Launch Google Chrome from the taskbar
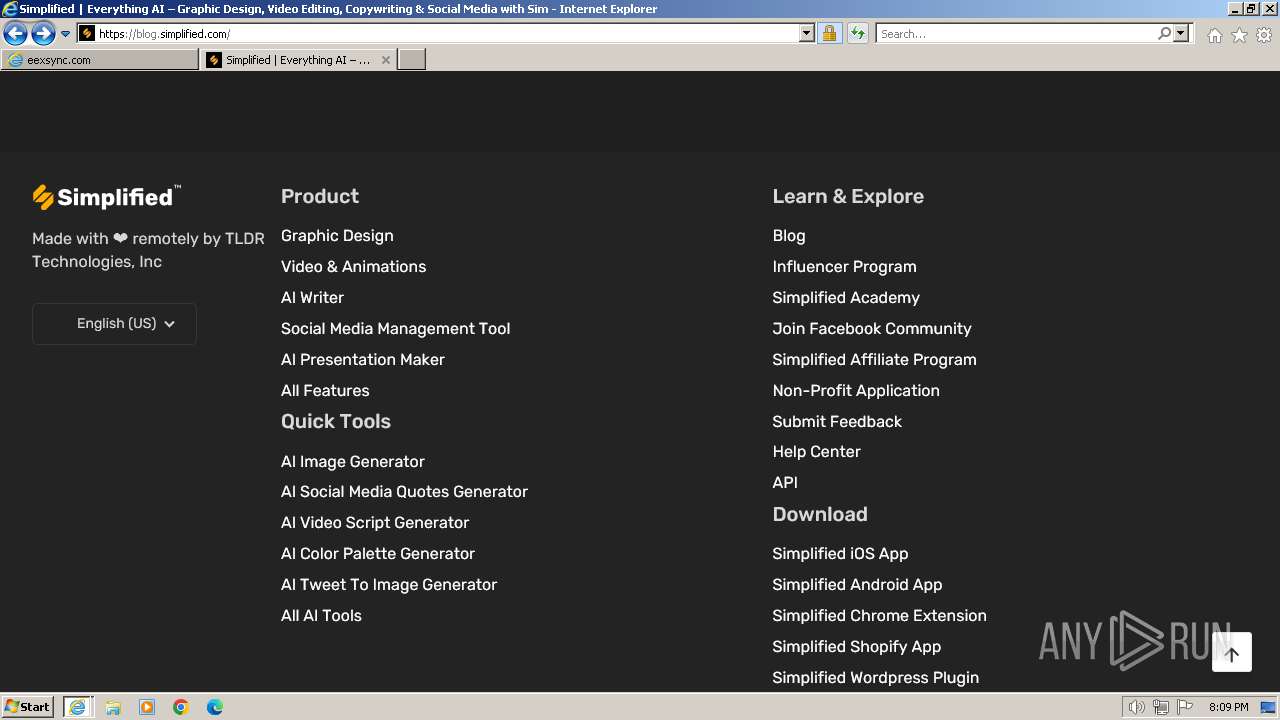Image resolution: width=1280 pixels, height=720 pixels. click(181, 707)
